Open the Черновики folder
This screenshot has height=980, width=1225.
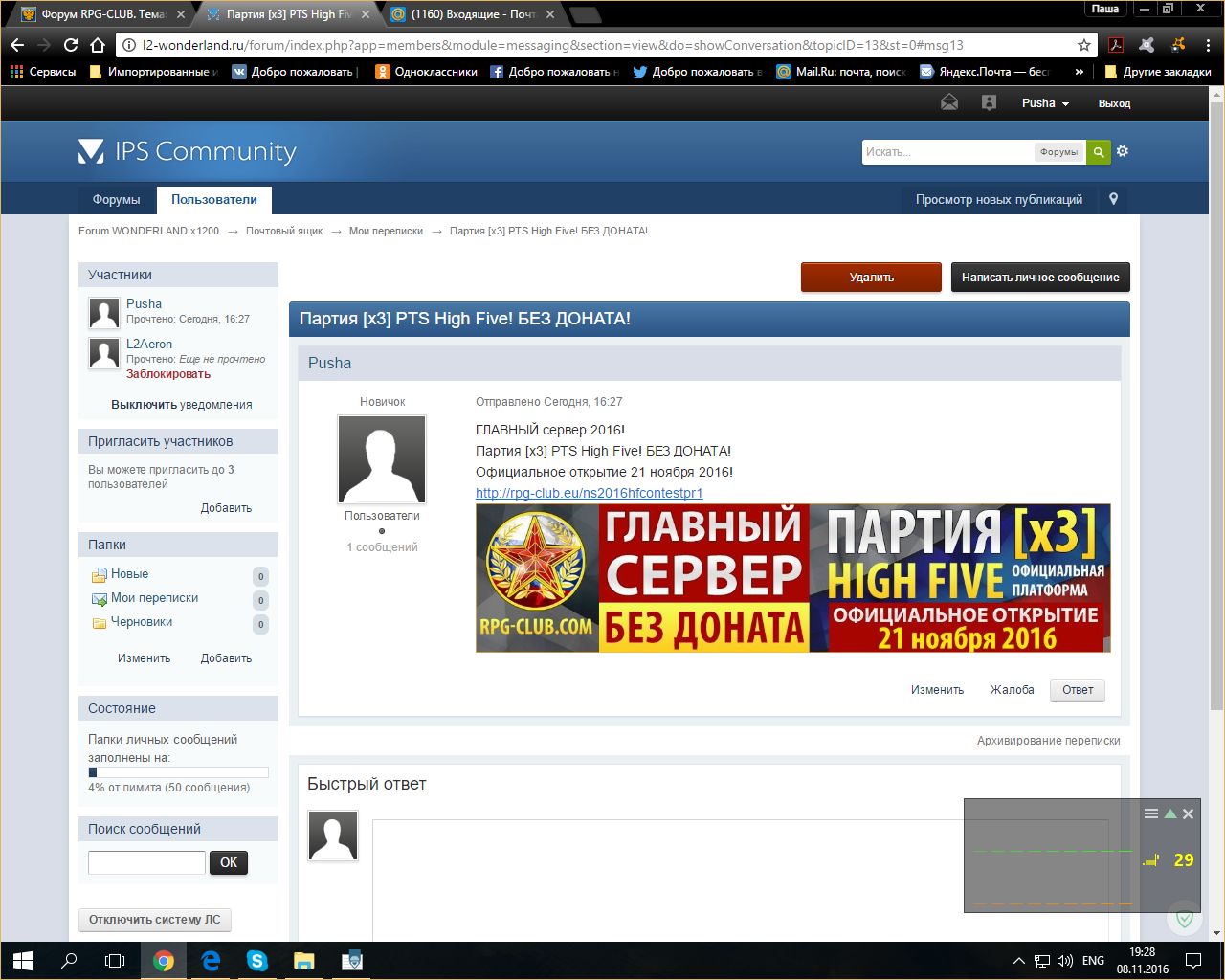tap(142, 622)
